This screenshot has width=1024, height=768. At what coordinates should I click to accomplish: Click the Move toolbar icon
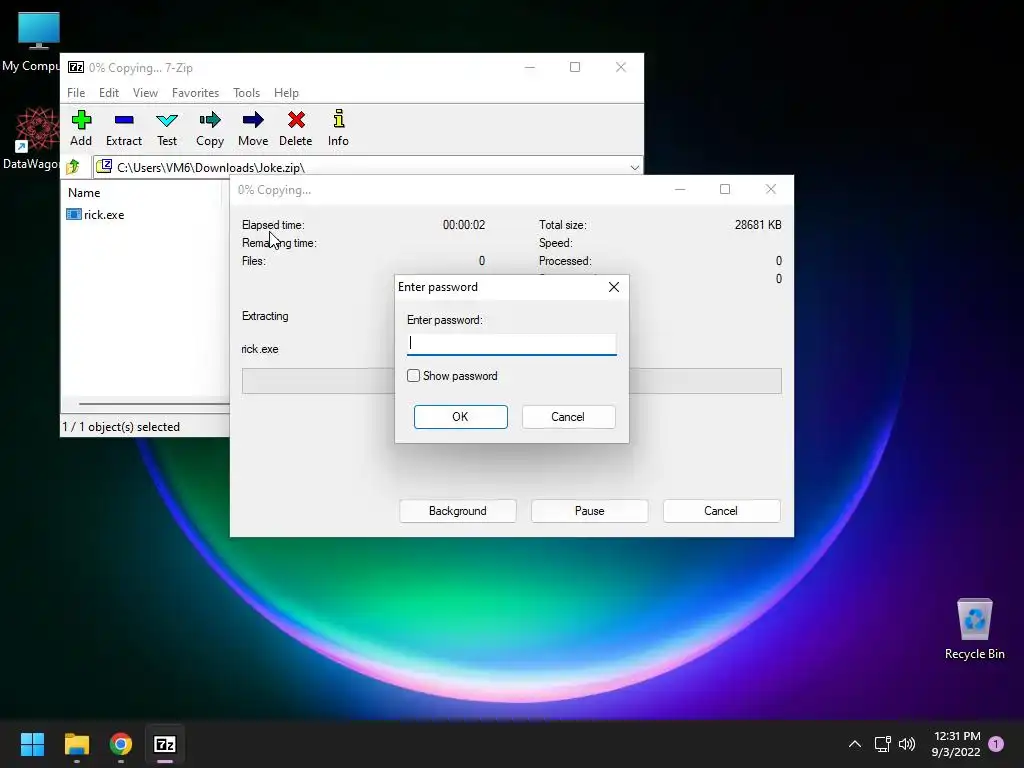coord(253,128)
